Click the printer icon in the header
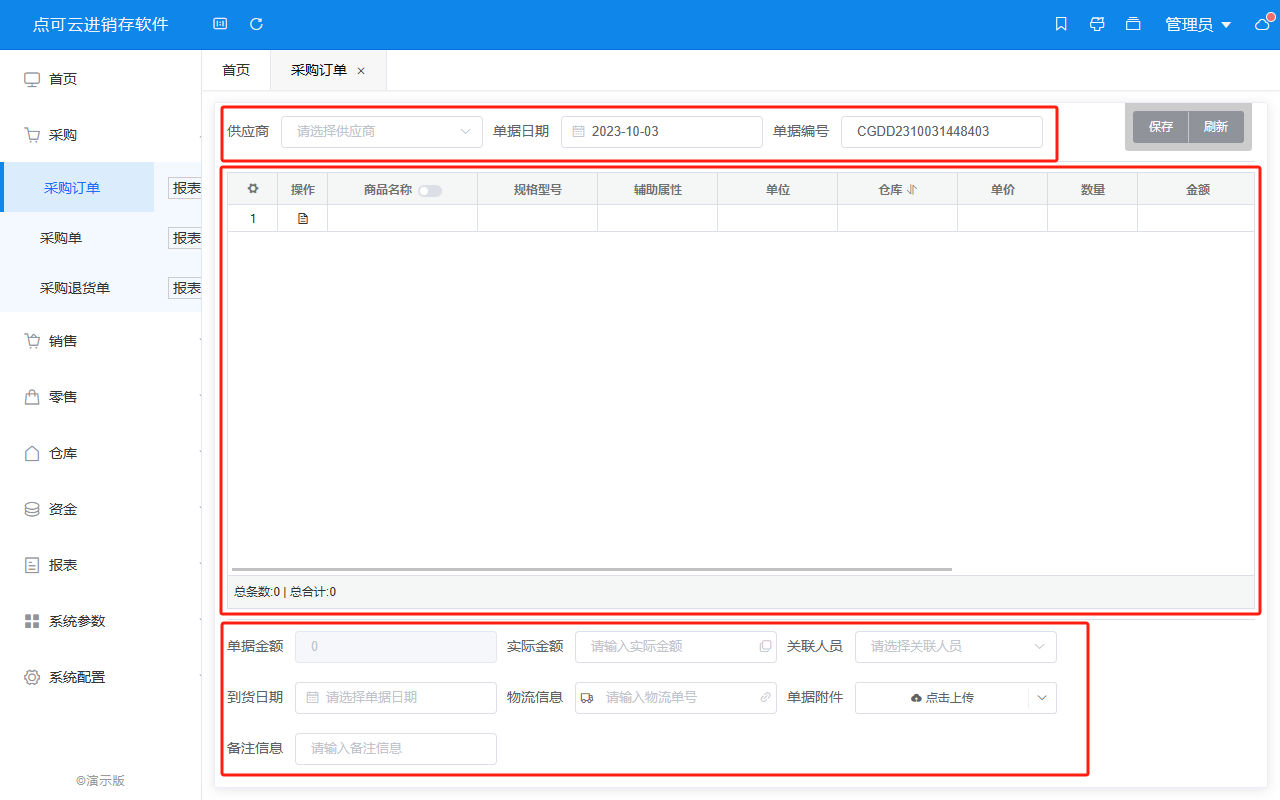The height and width of the screenshot is (800, 1280). [x=1097, y=24]
